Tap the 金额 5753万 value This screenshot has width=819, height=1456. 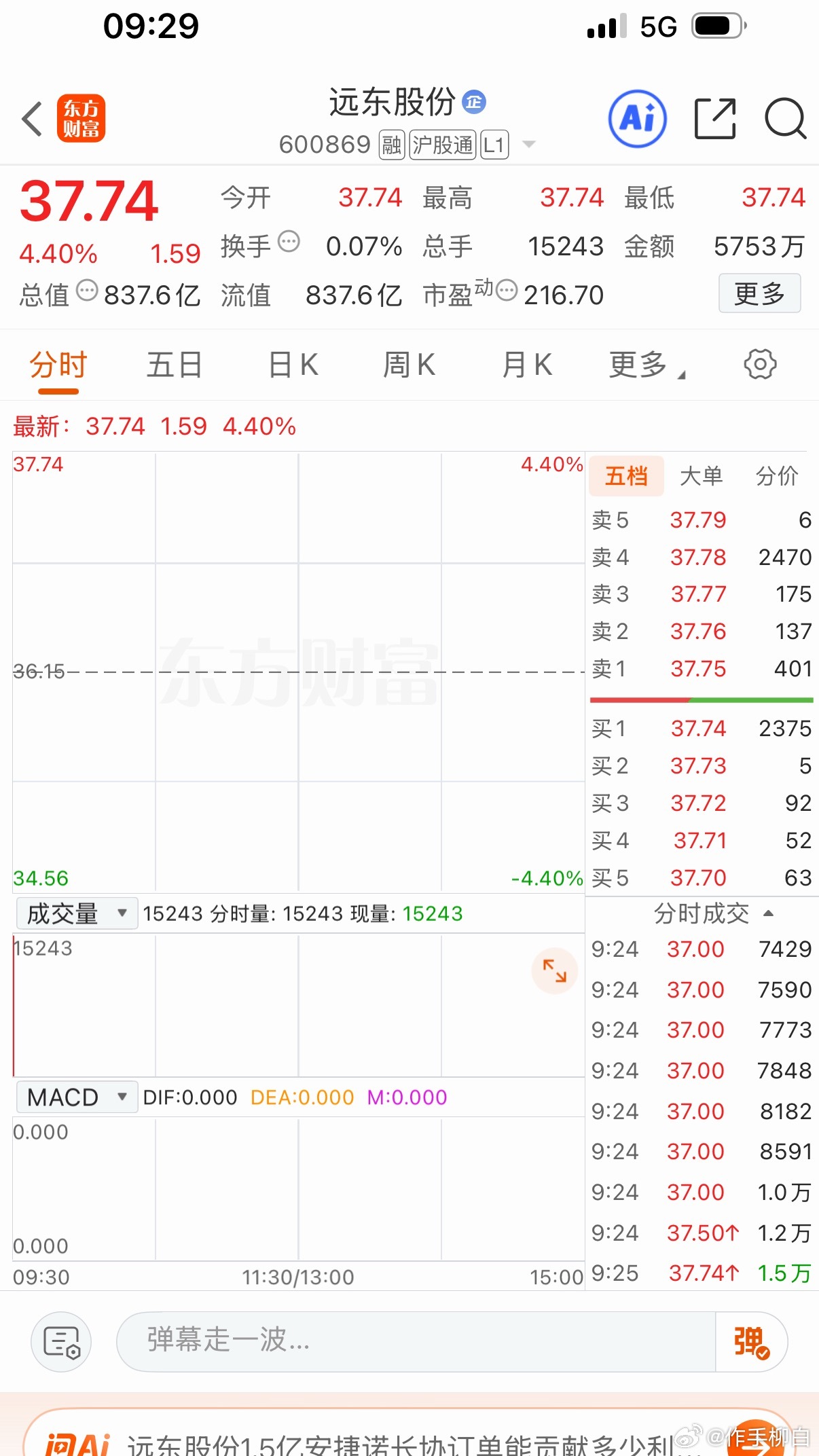tap(759, 247)
